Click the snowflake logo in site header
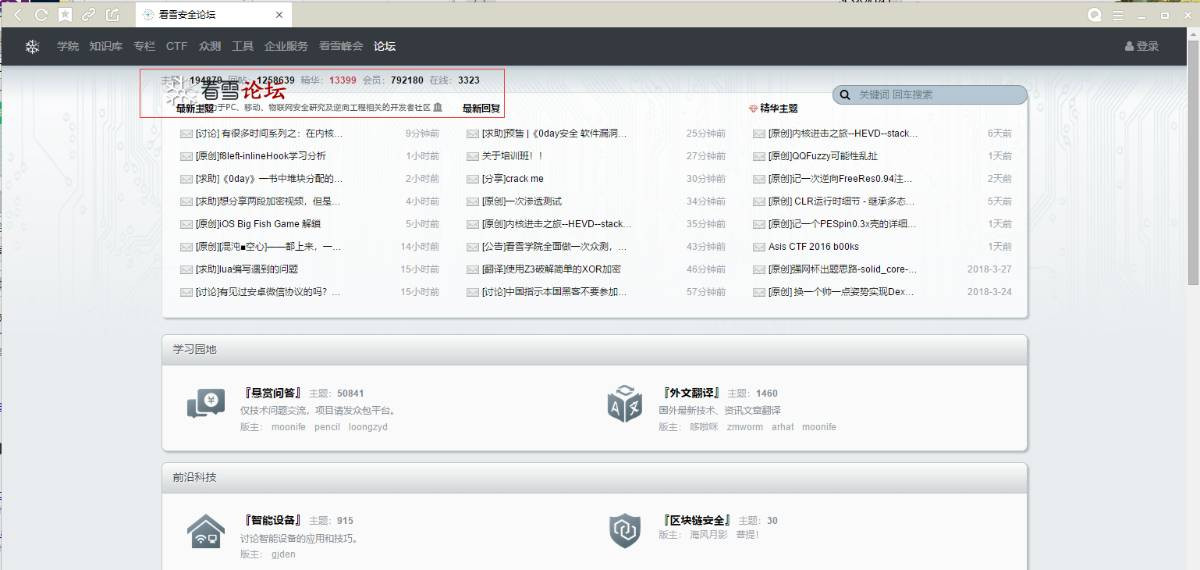Viewport: 1200px width, 570px height. pos(32,47)
